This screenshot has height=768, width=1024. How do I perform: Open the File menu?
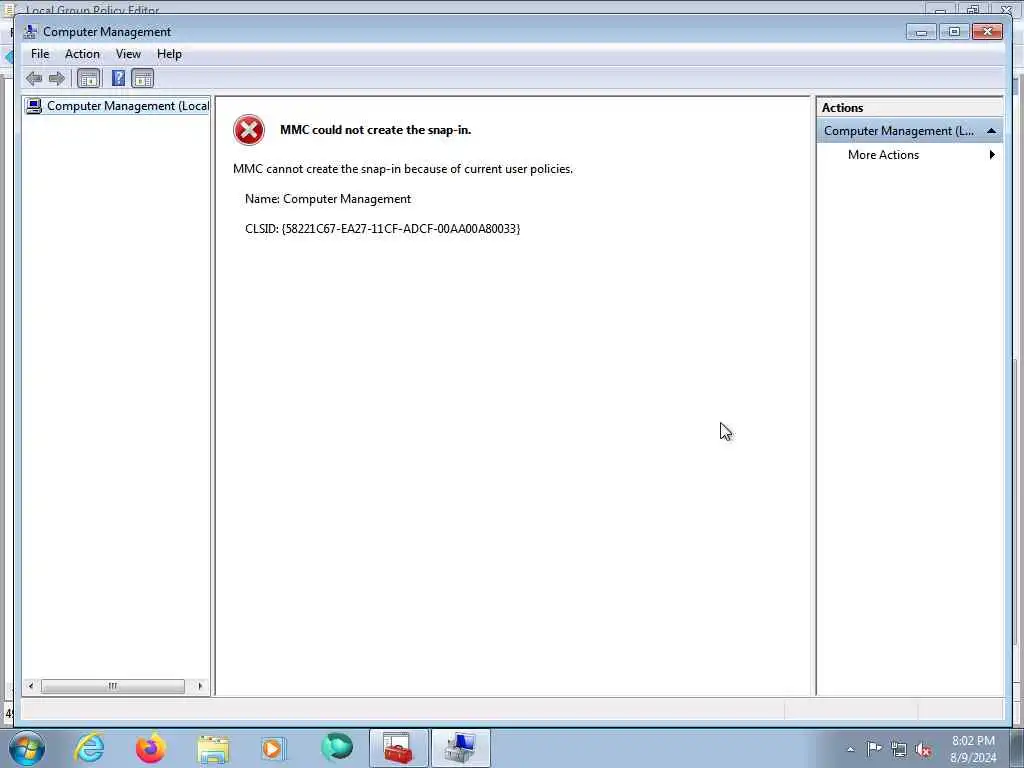[40, 54]
